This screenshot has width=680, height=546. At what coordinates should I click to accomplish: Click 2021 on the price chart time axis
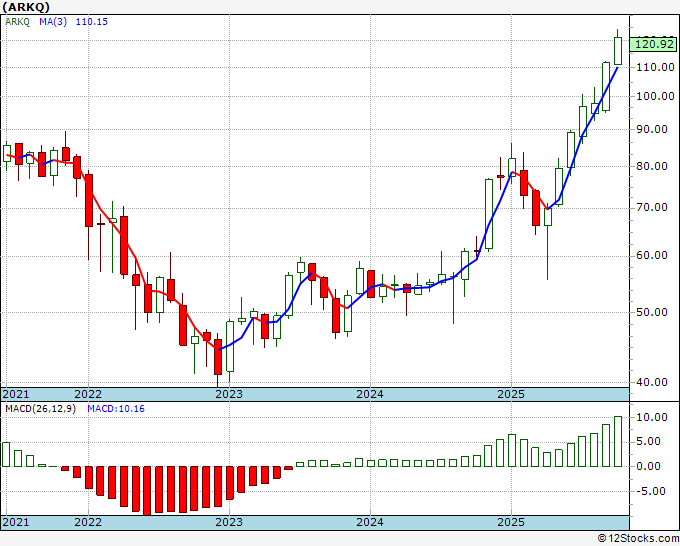click(x=16, y=394)
